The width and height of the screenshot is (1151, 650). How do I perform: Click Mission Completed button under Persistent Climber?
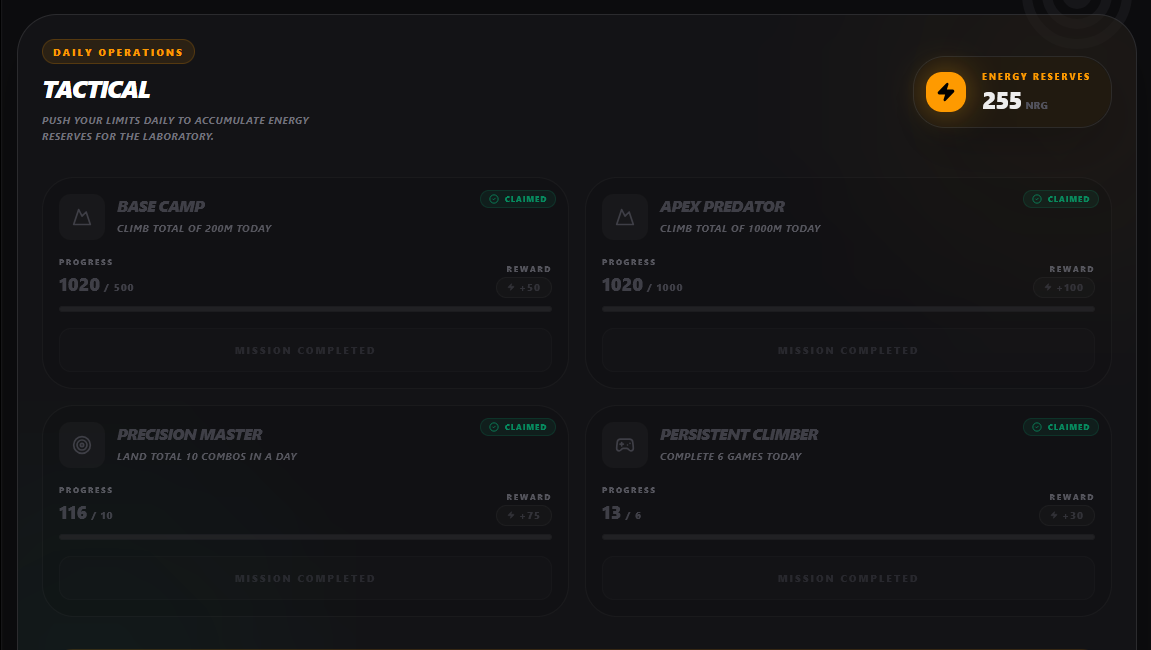(848, 578)
